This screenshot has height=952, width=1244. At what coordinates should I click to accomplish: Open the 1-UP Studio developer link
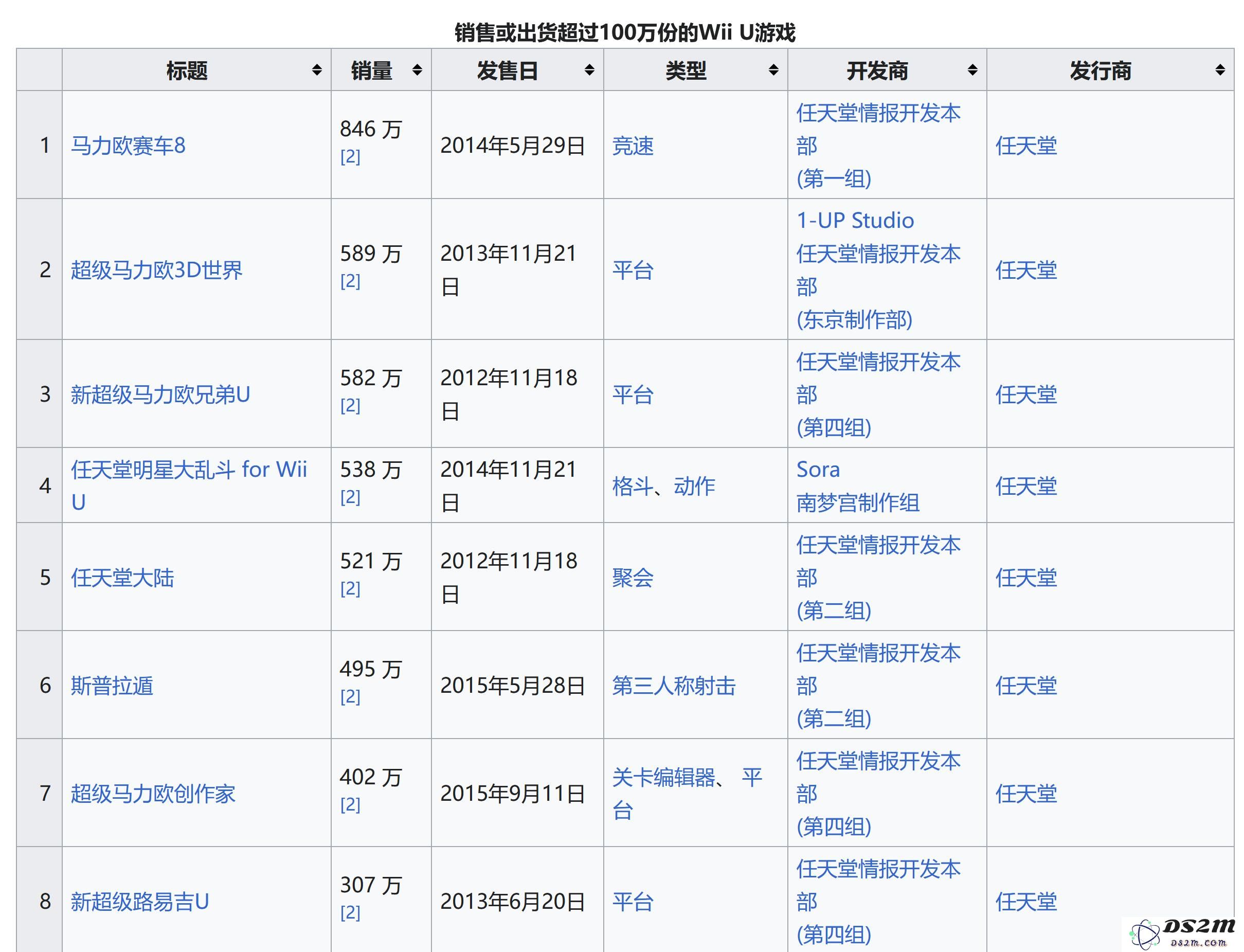(855, 221)
